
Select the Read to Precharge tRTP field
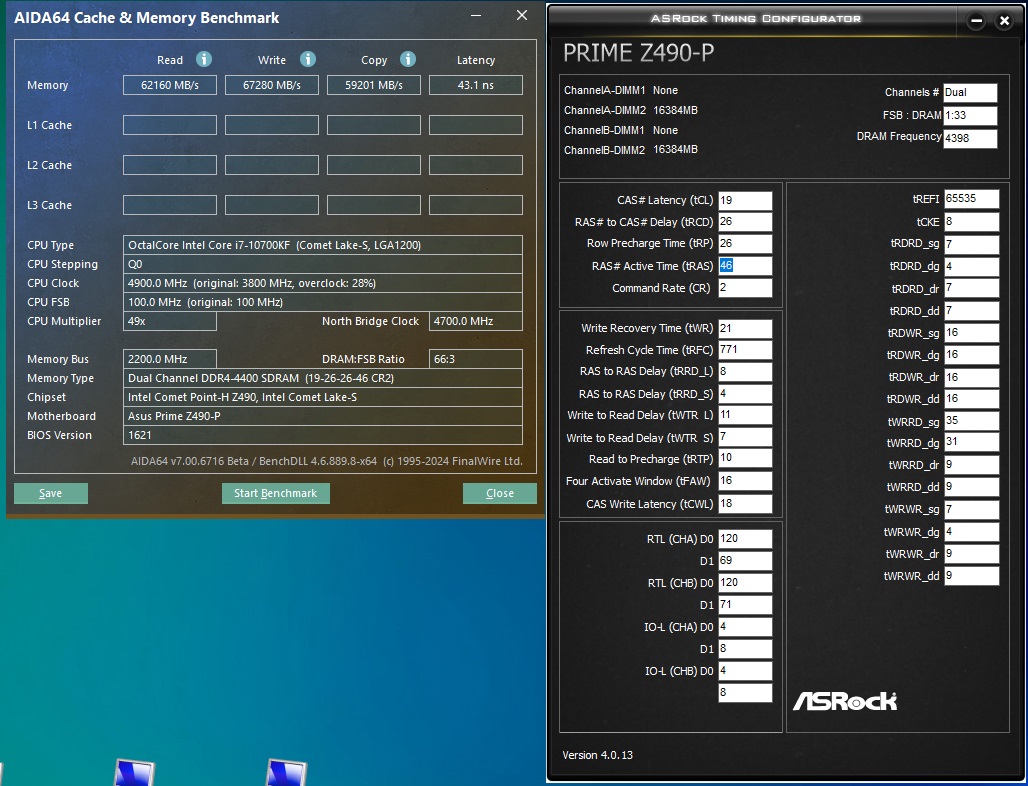click(x=745, y=458)
